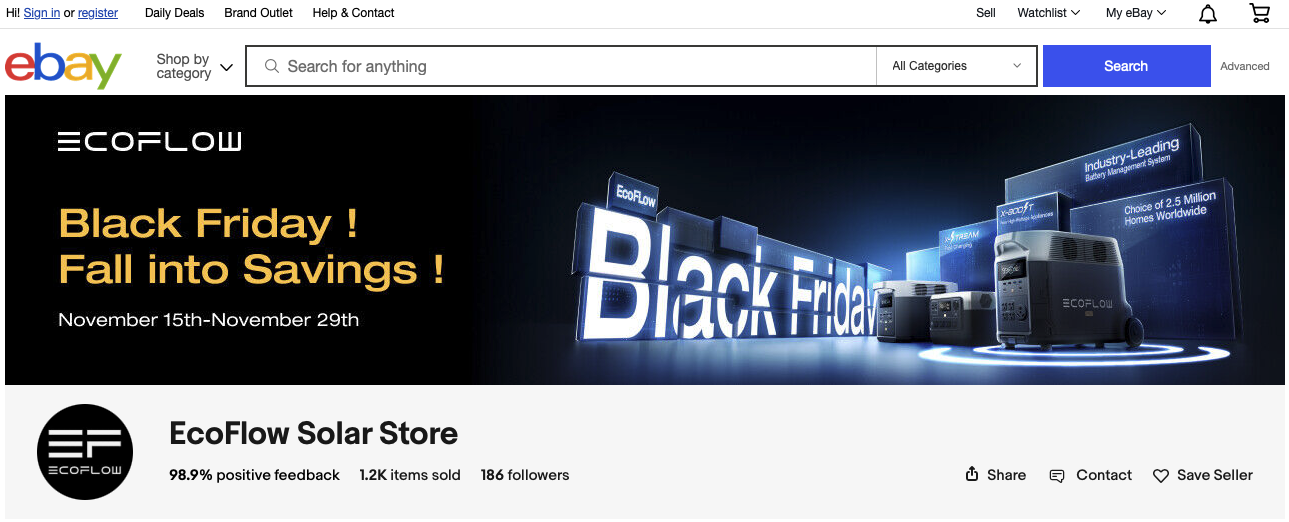The width and height of the screenshot is (1289, 522).
Task: Click the Sign in link
Action: pyautogui.click(x=42, y=13)
